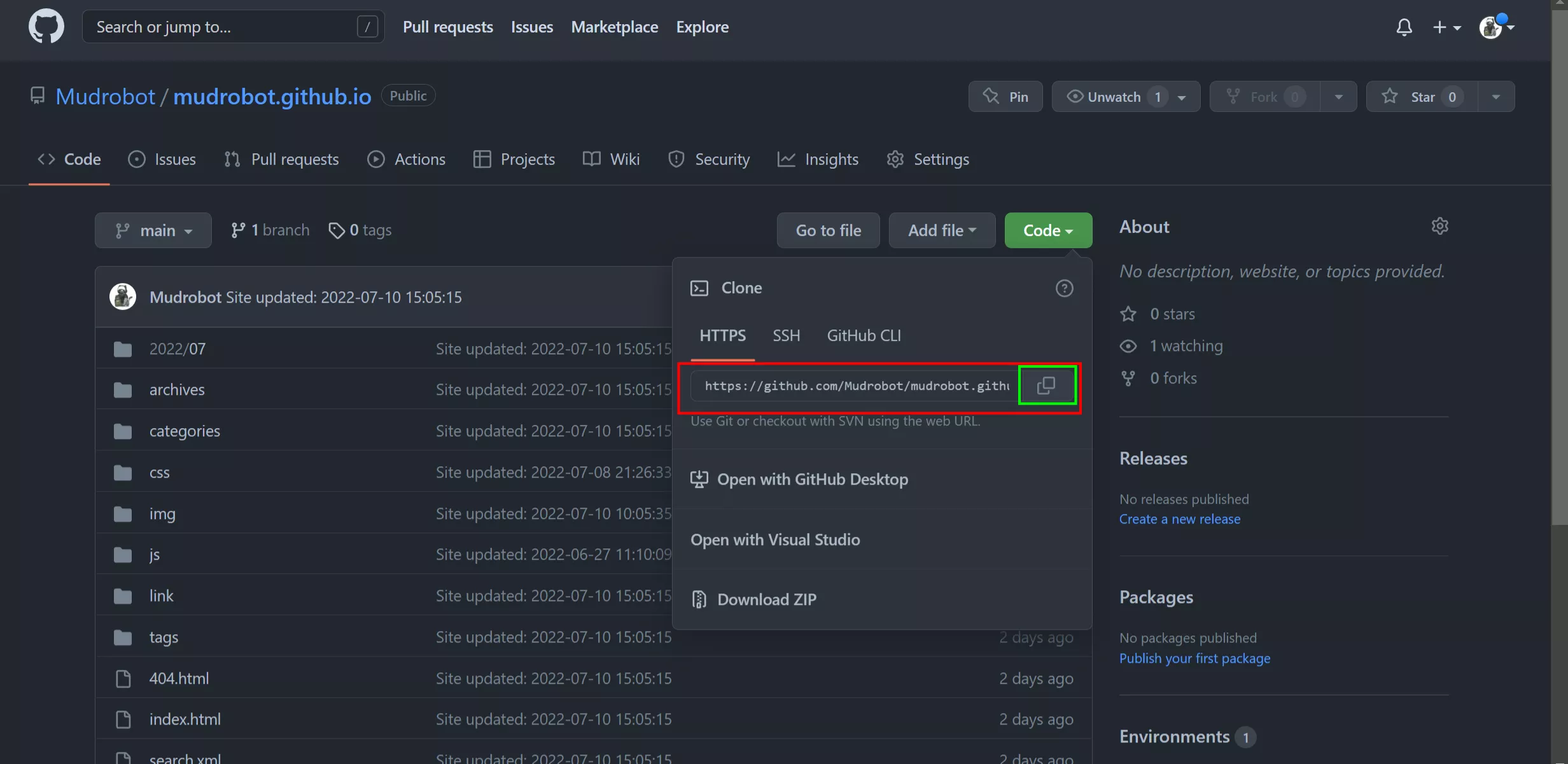Star the mudrobot.github.io repository
The height and width of the screenshot is (764, 1568).
point(1422,97)
